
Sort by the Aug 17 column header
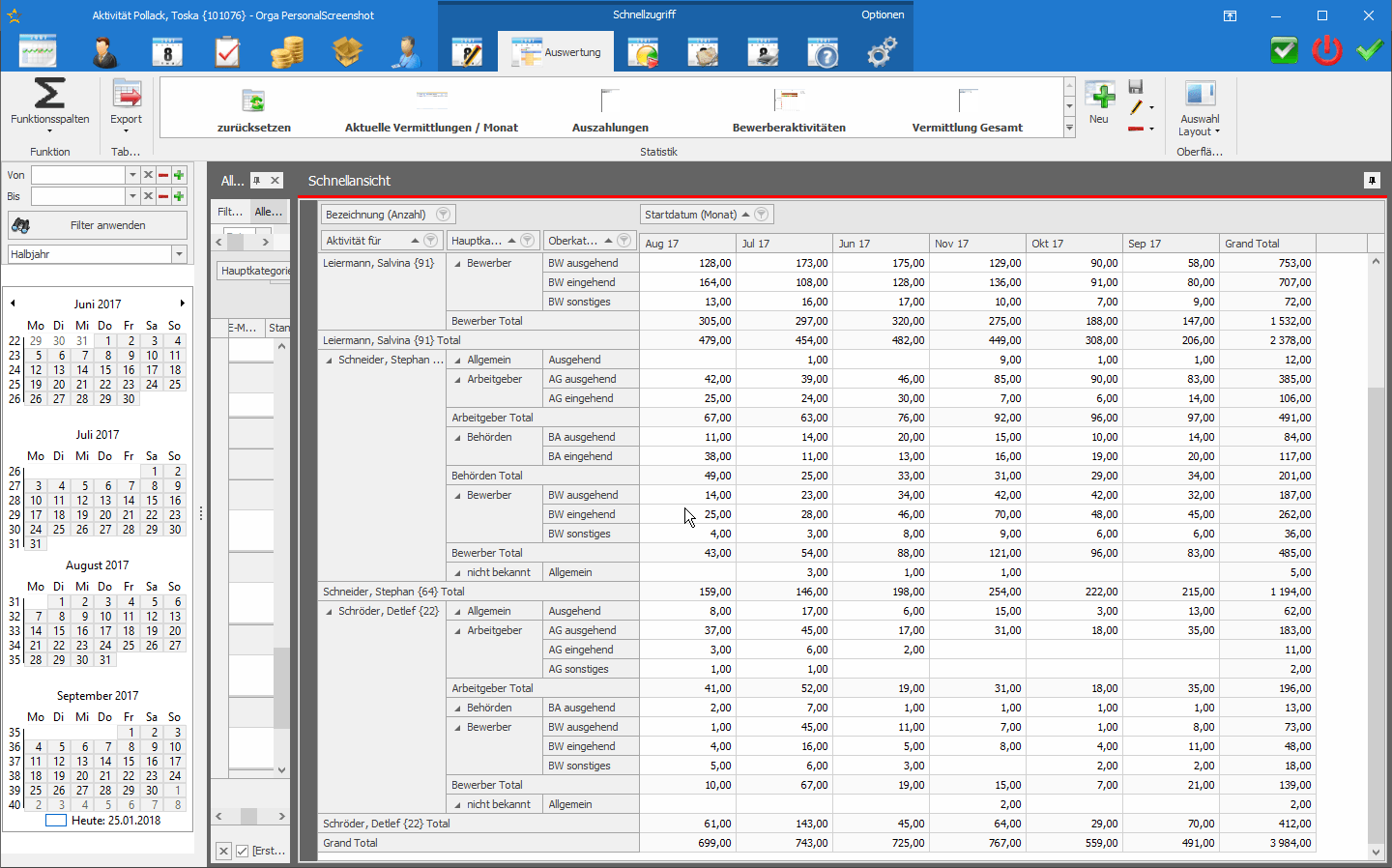click(x=687, y=244)
